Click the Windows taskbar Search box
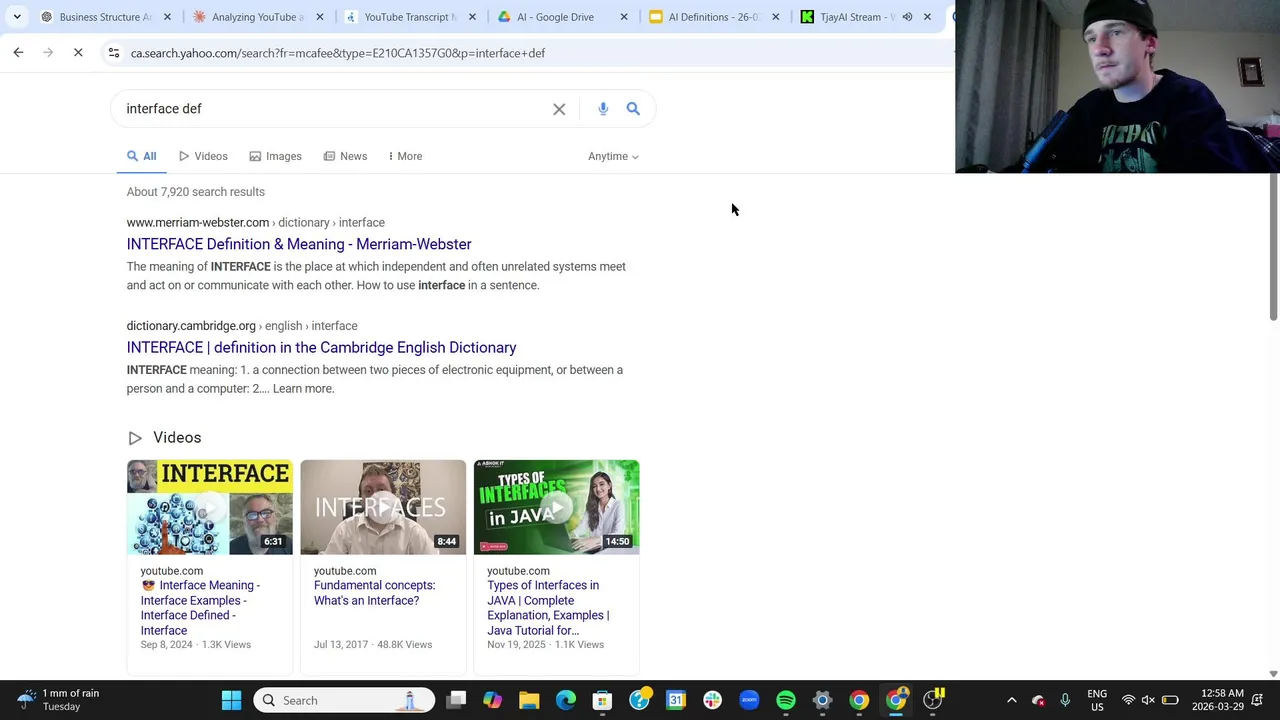Viewport: 1280px width, 720px height. [x=345, y=700]
